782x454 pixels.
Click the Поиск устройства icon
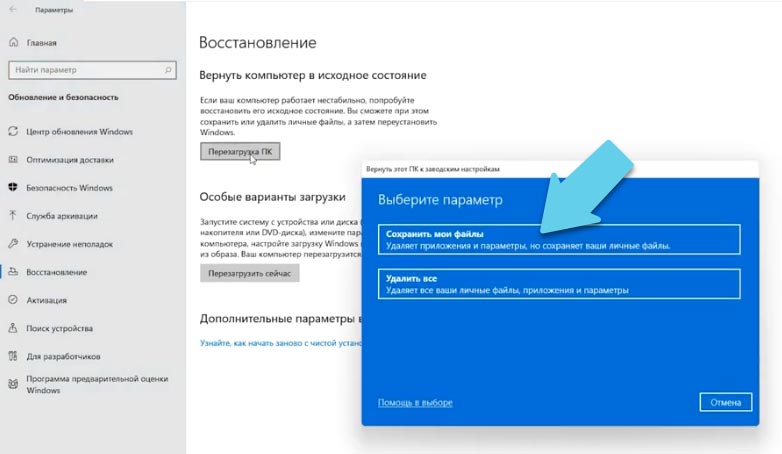pyautogui.click(x=13, y=328)
